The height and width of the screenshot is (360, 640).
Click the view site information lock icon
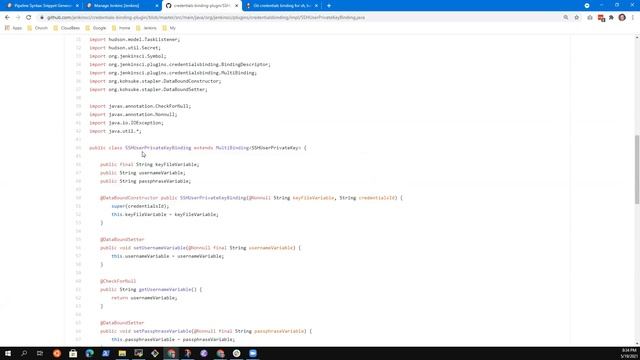click(42, 18)
